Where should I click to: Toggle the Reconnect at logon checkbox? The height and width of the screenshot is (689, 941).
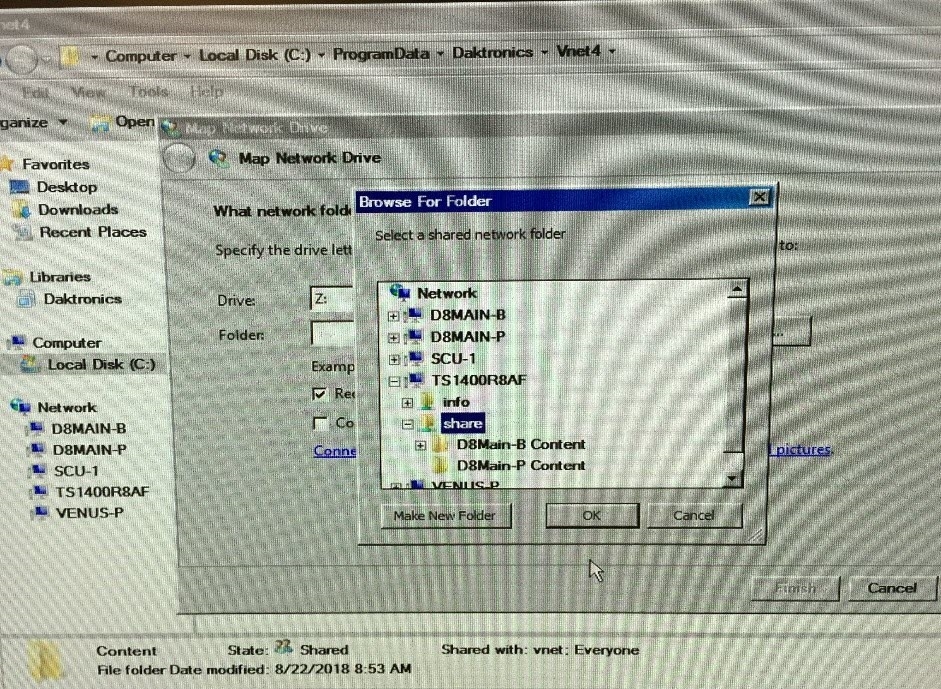pos(320,394)
